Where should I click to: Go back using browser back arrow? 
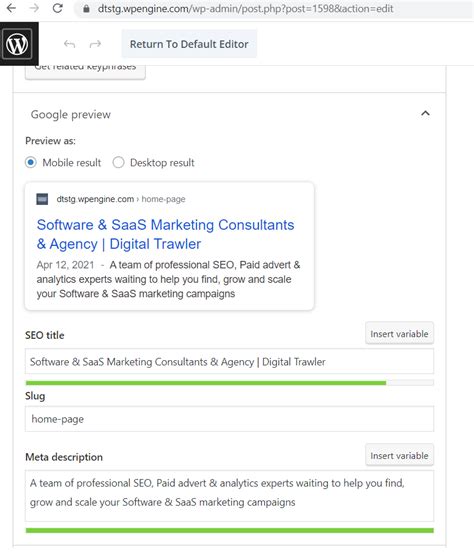point(11,8)
